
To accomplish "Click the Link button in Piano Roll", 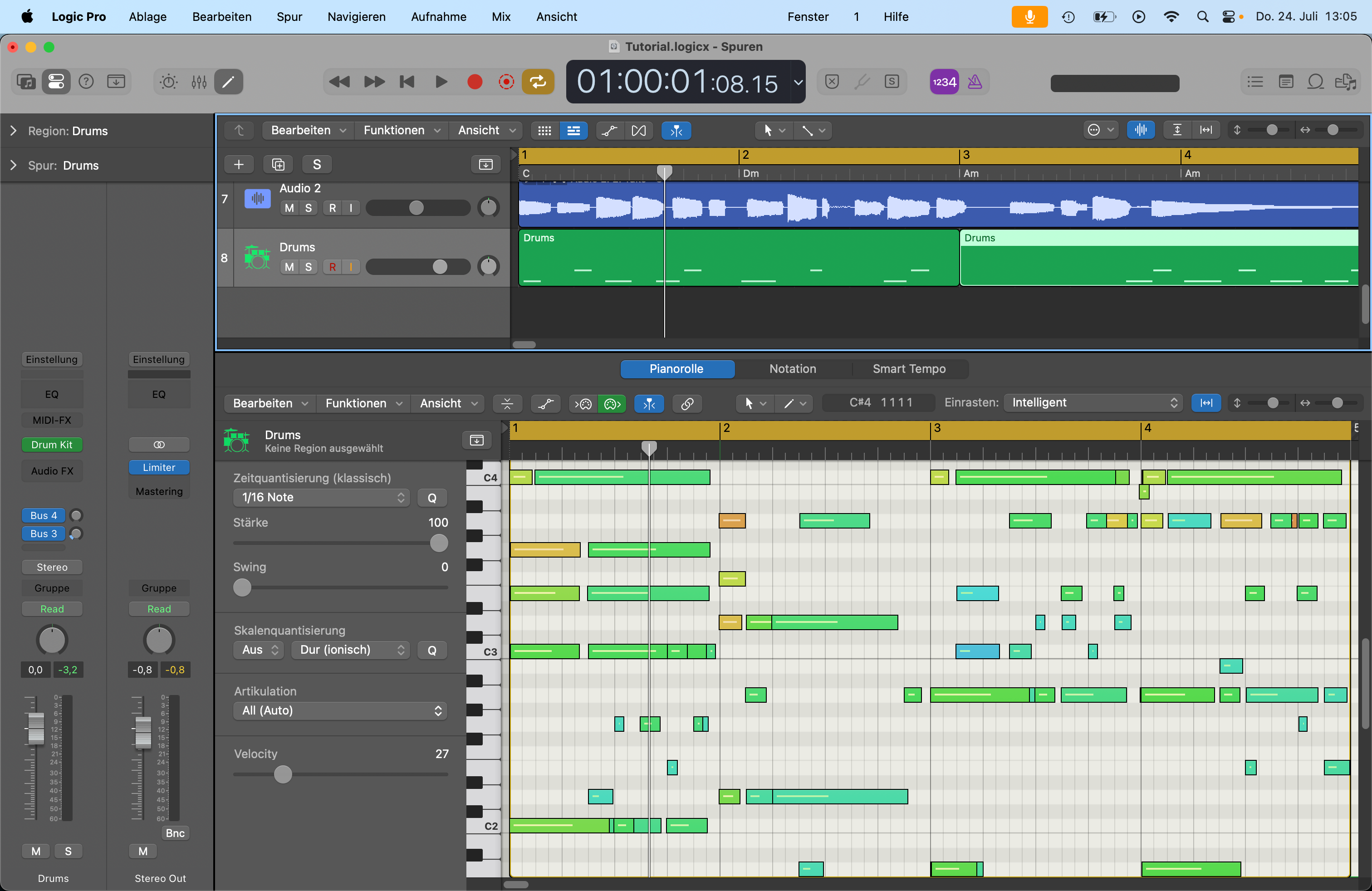I will pos(687,403).
